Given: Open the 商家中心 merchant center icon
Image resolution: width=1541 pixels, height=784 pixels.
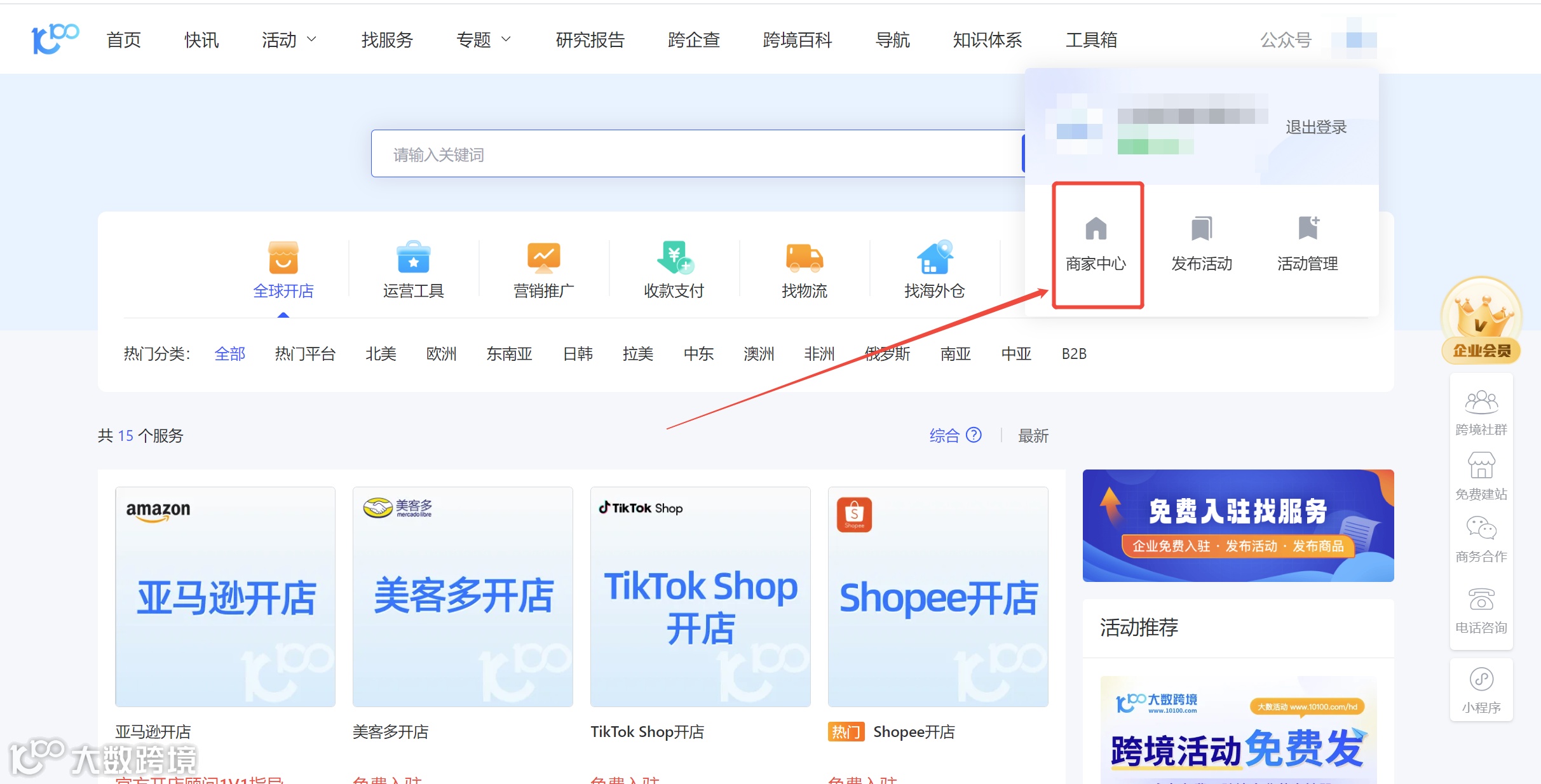Looking at the screenshot, I should click(1096, 229).
